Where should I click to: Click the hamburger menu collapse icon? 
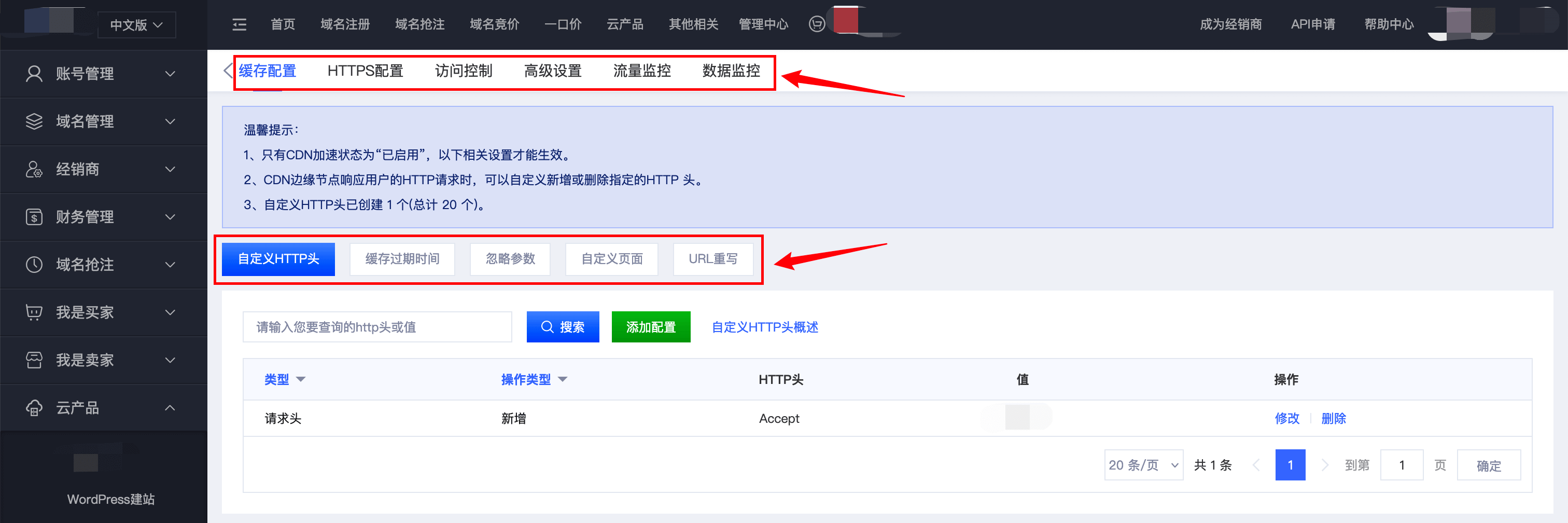(239, 24)
